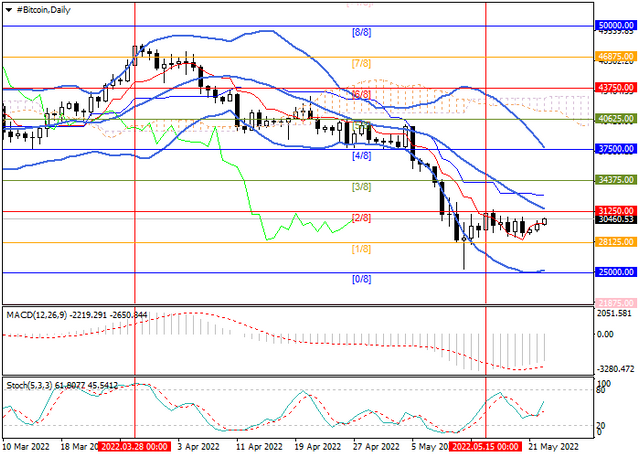The height and width of the screenshot is (457, 640).
Task: Click the [8/8] Murrey level label
Action: coord(361,32)
